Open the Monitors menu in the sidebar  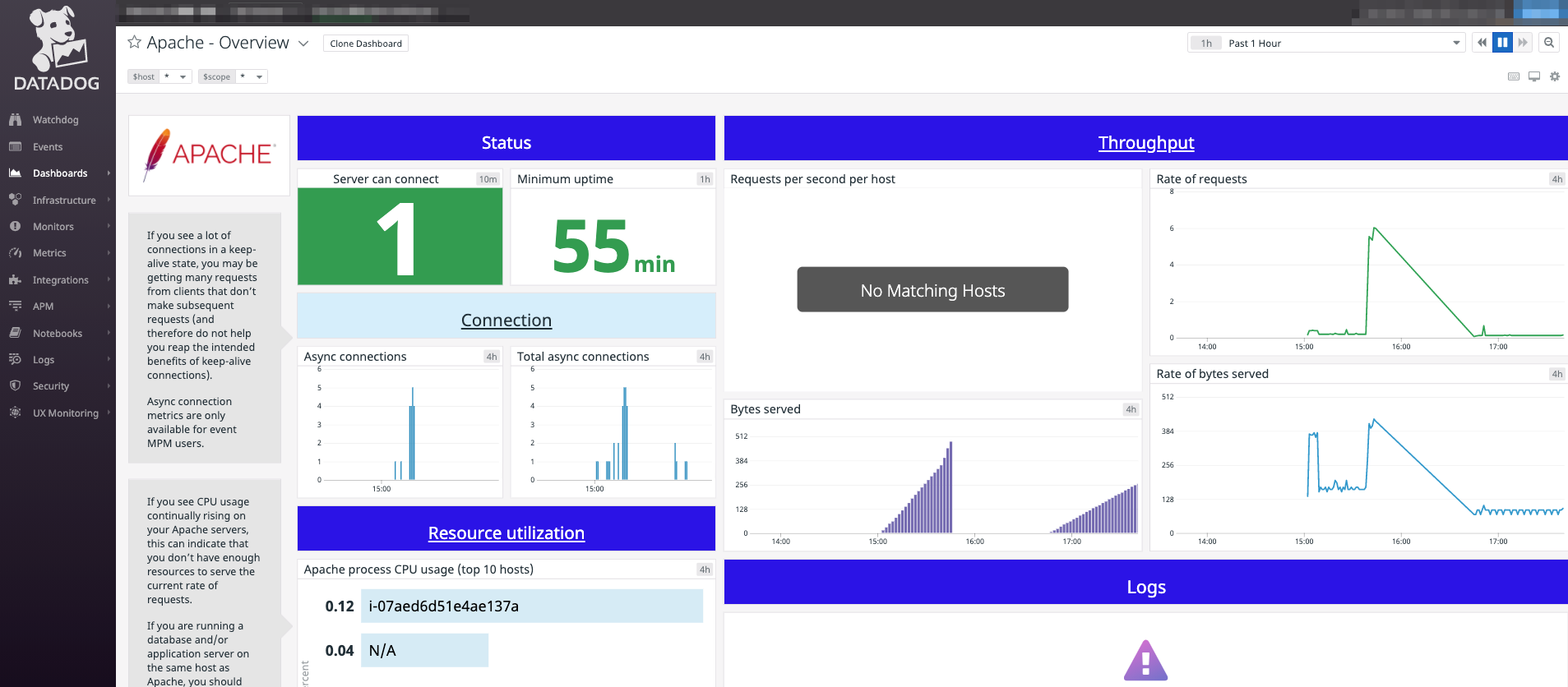click(53, 227)
